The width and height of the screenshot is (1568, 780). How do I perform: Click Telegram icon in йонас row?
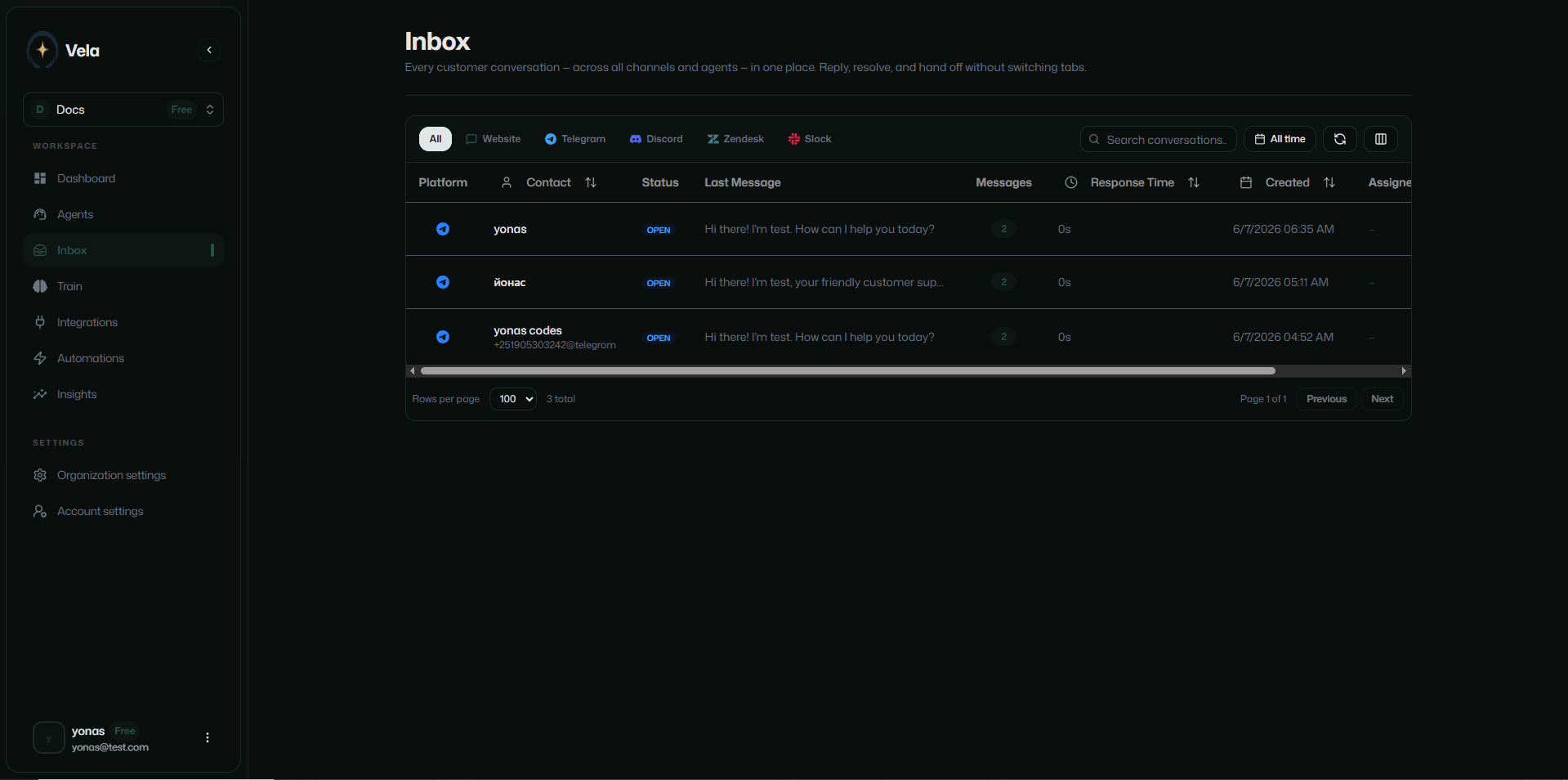[443, 282]
